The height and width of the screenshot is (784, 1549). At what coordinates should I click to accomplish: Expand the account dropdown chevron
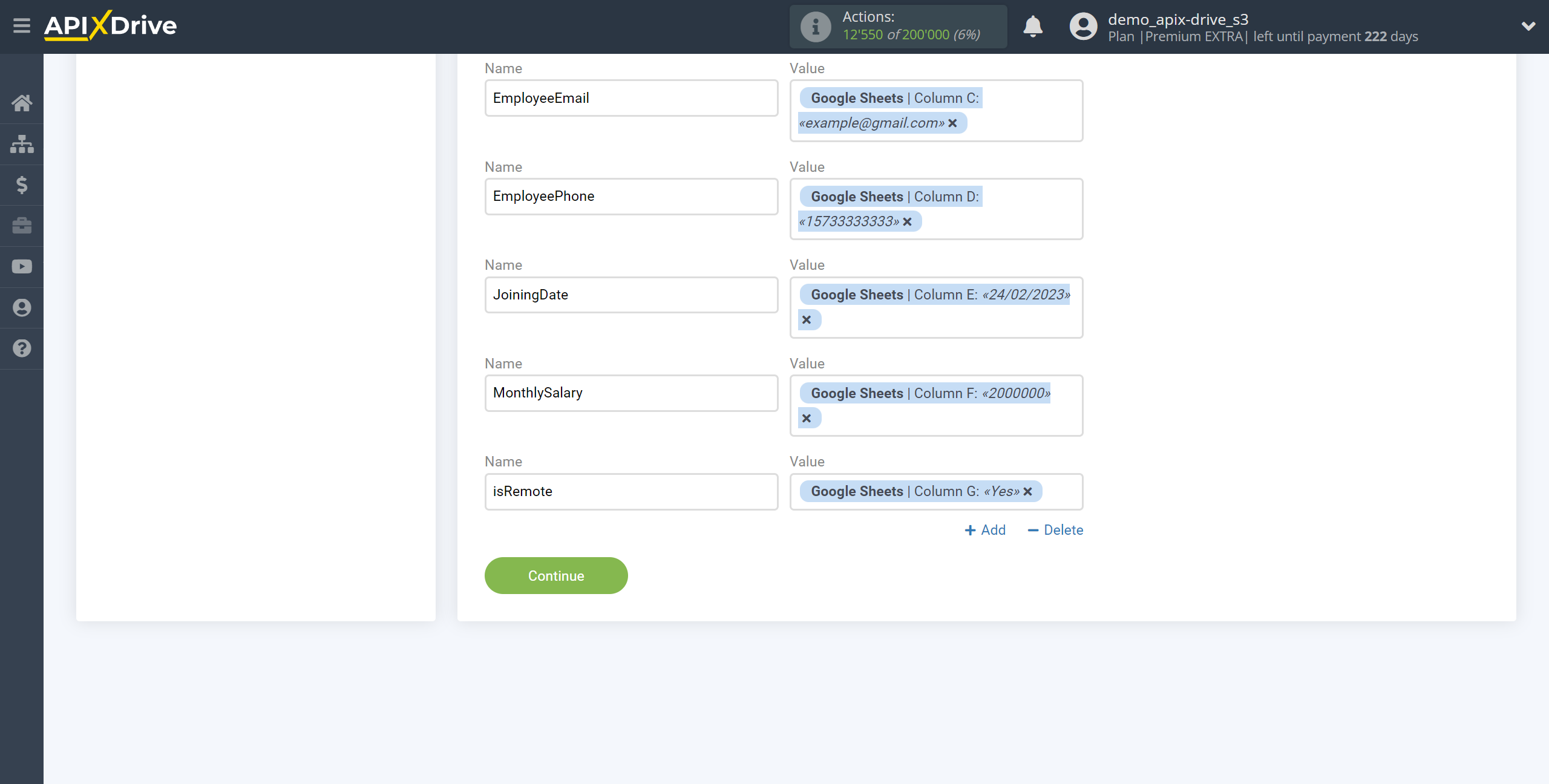(1528, 26)
